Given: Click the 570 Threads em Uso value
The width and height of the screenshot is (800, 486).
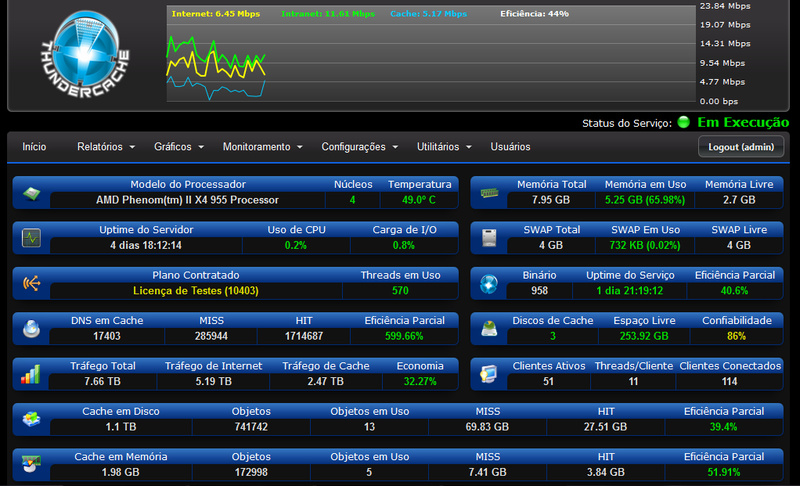Looking at the screenshot, I should [400, 291].
